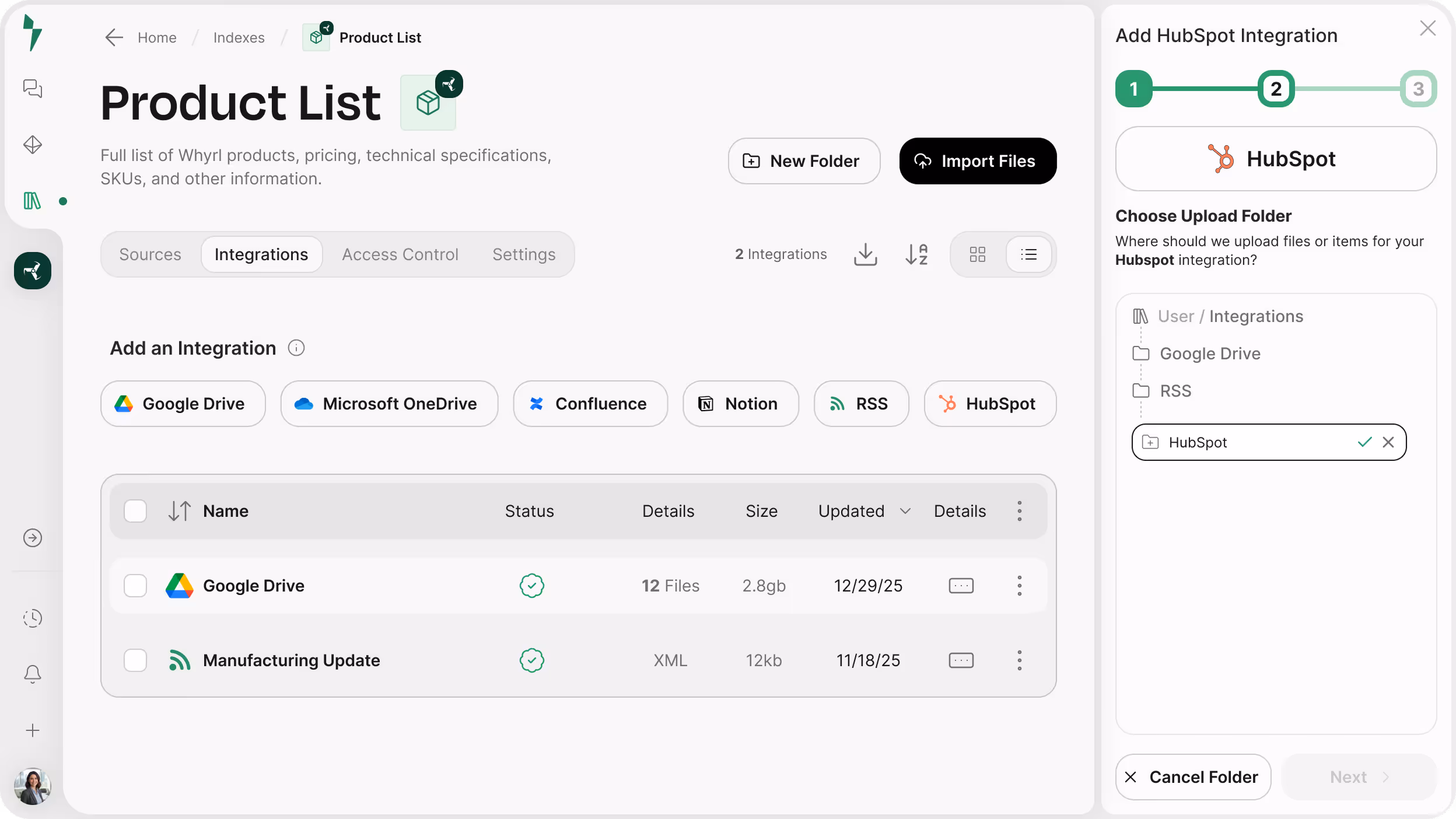This screenshot has width=1456, height=819.
Task: Click Cancel Folder in the HubSpot panel
Action: 1192,776
